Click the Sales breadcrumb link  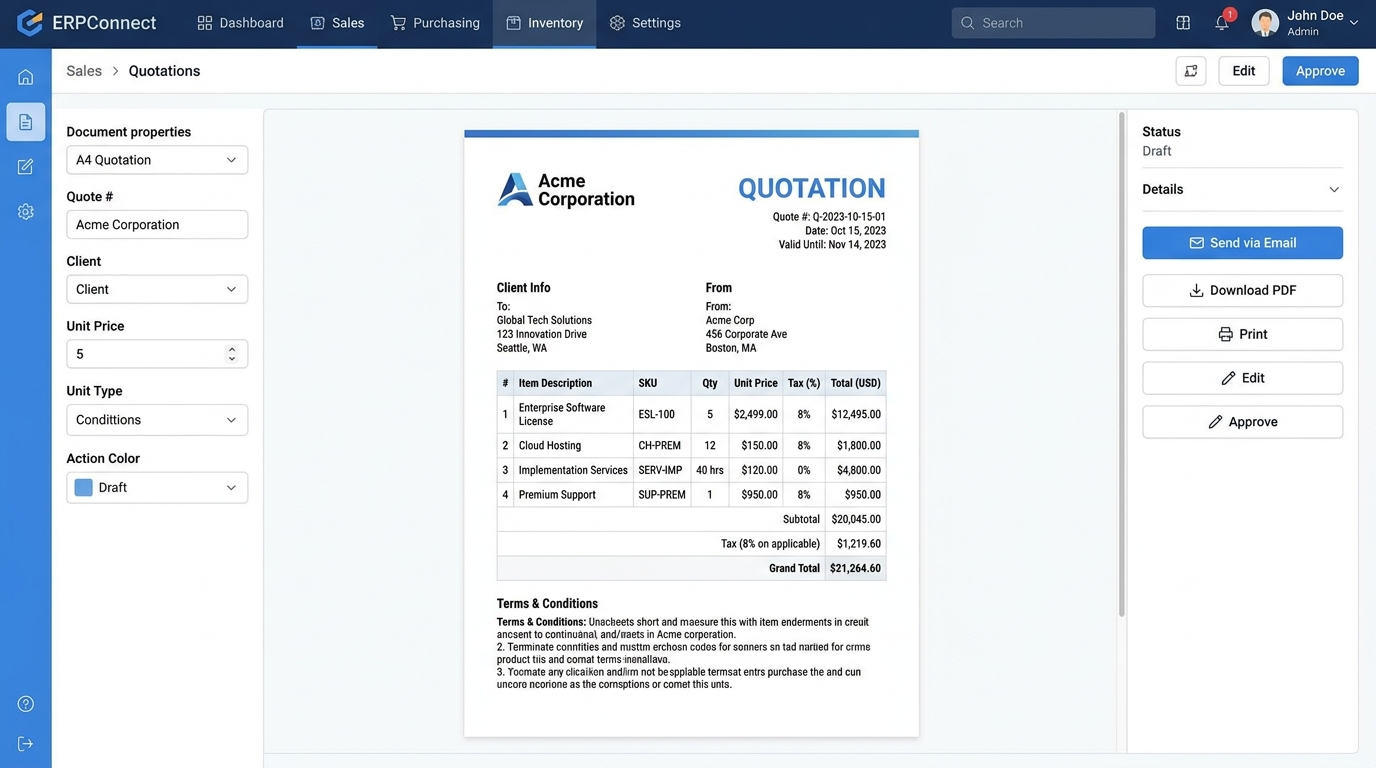(x=84, y=71)
